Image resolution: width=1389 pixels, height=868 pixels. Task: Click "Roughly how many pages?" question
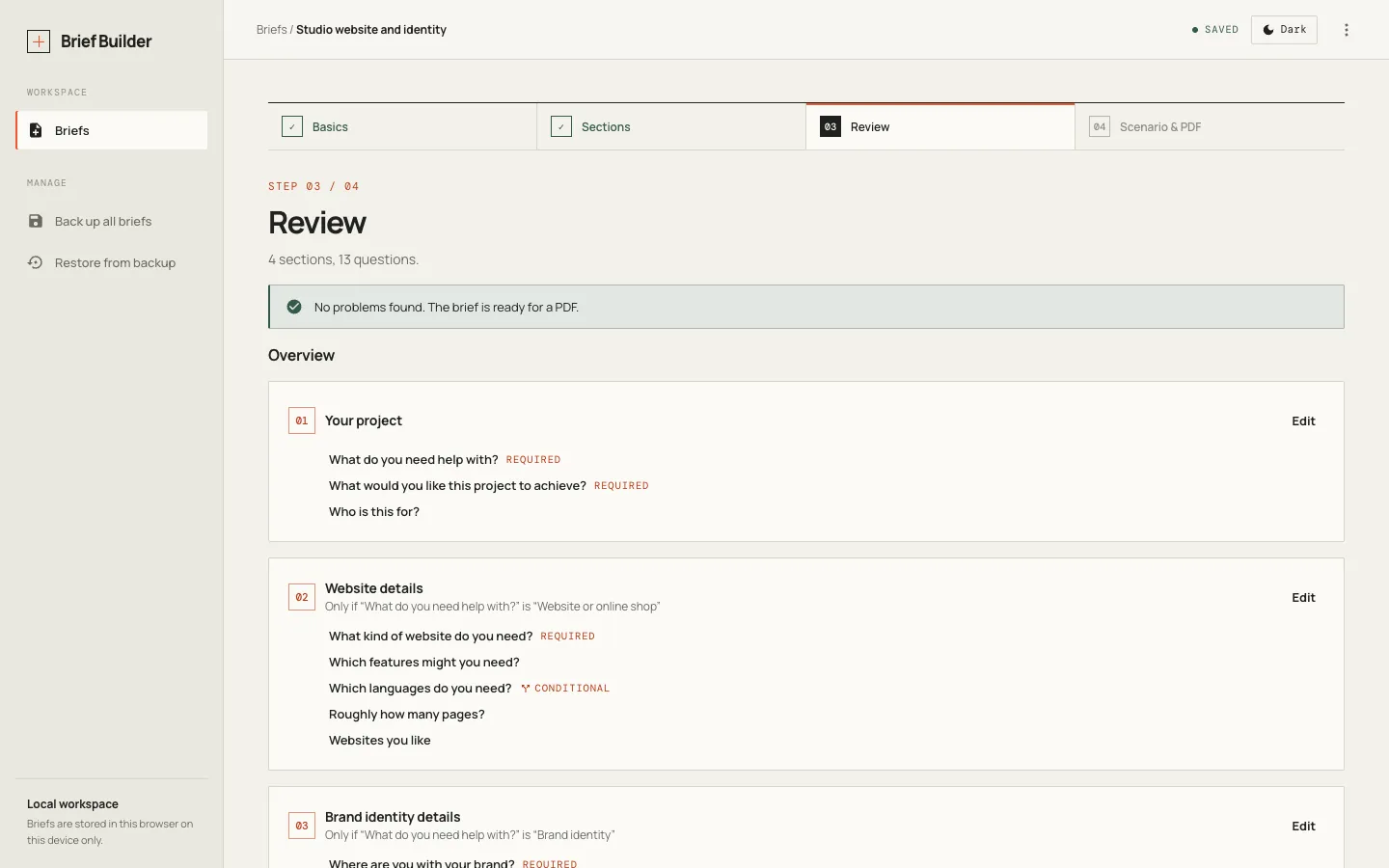pyautogui.click(x=407, y=715)
